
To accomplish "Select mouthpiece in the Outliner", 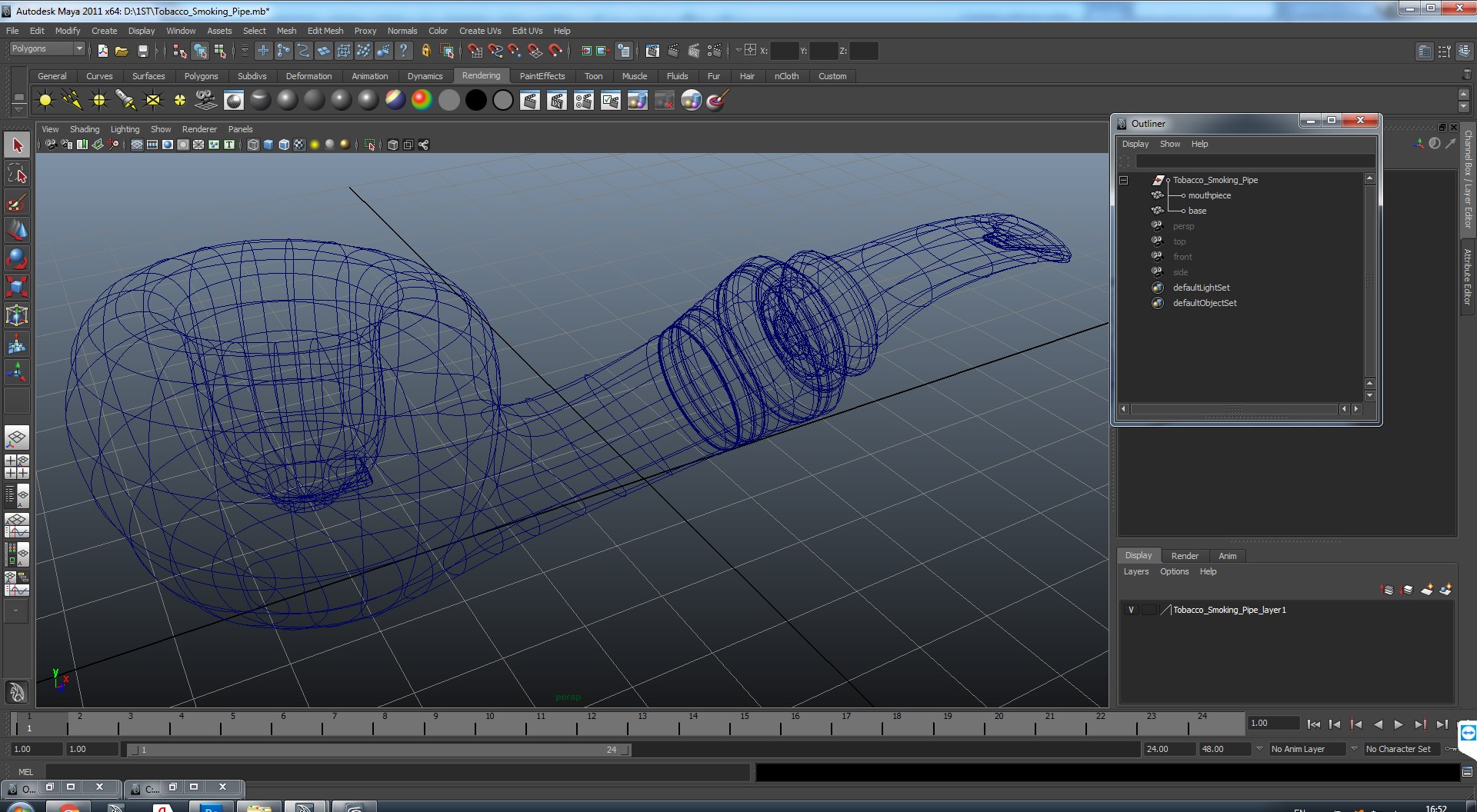I will pyautogui.click(x=1209, y=195).
